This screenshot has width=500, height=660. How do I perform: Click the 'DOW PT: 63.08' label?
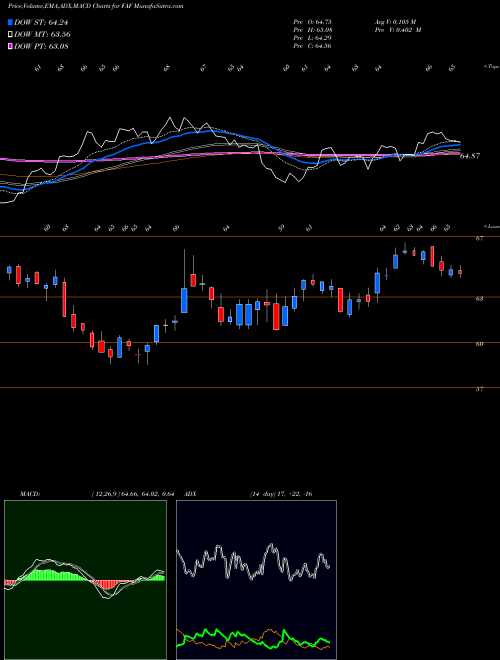pyautogui.click(x=41, y=46)
